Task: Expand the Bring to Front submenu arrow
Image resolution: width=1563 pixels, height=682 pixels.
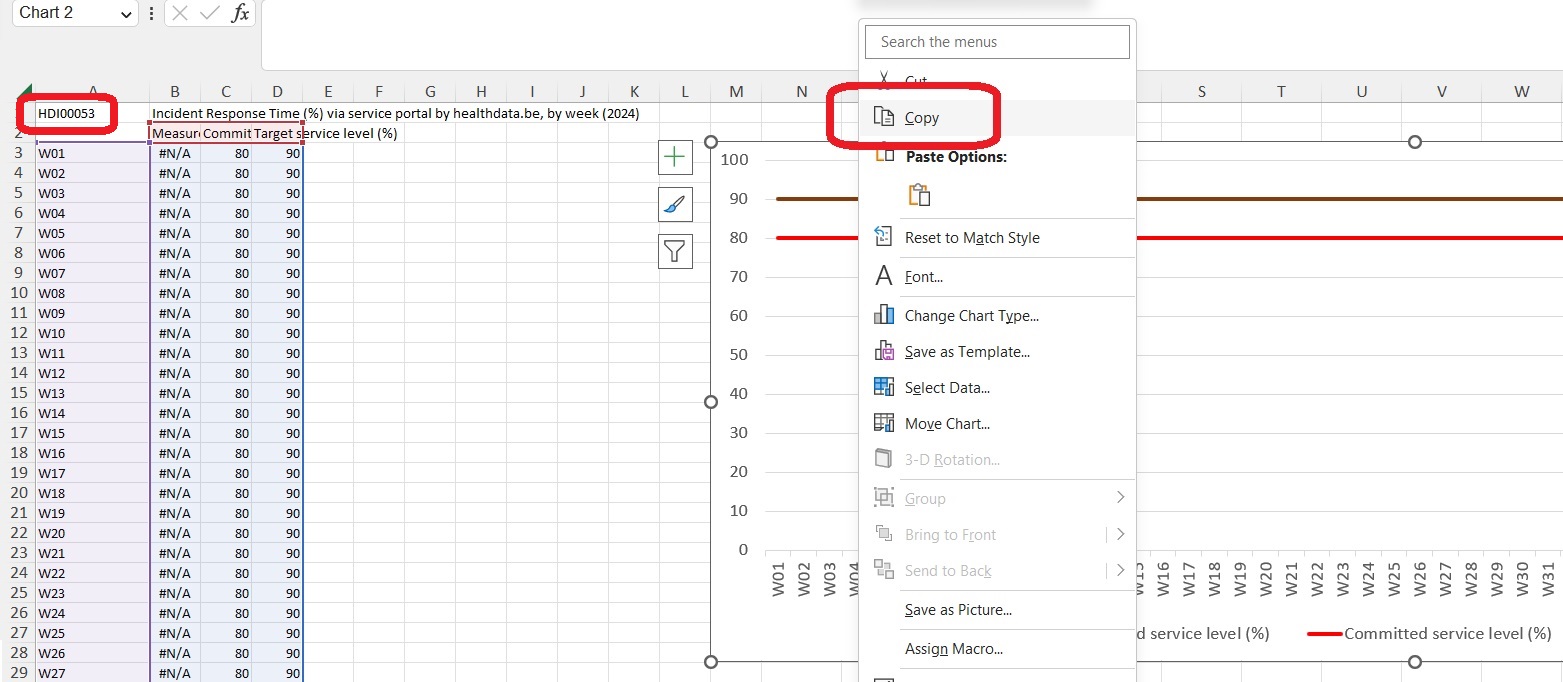Action: (x=1120, y=534)
